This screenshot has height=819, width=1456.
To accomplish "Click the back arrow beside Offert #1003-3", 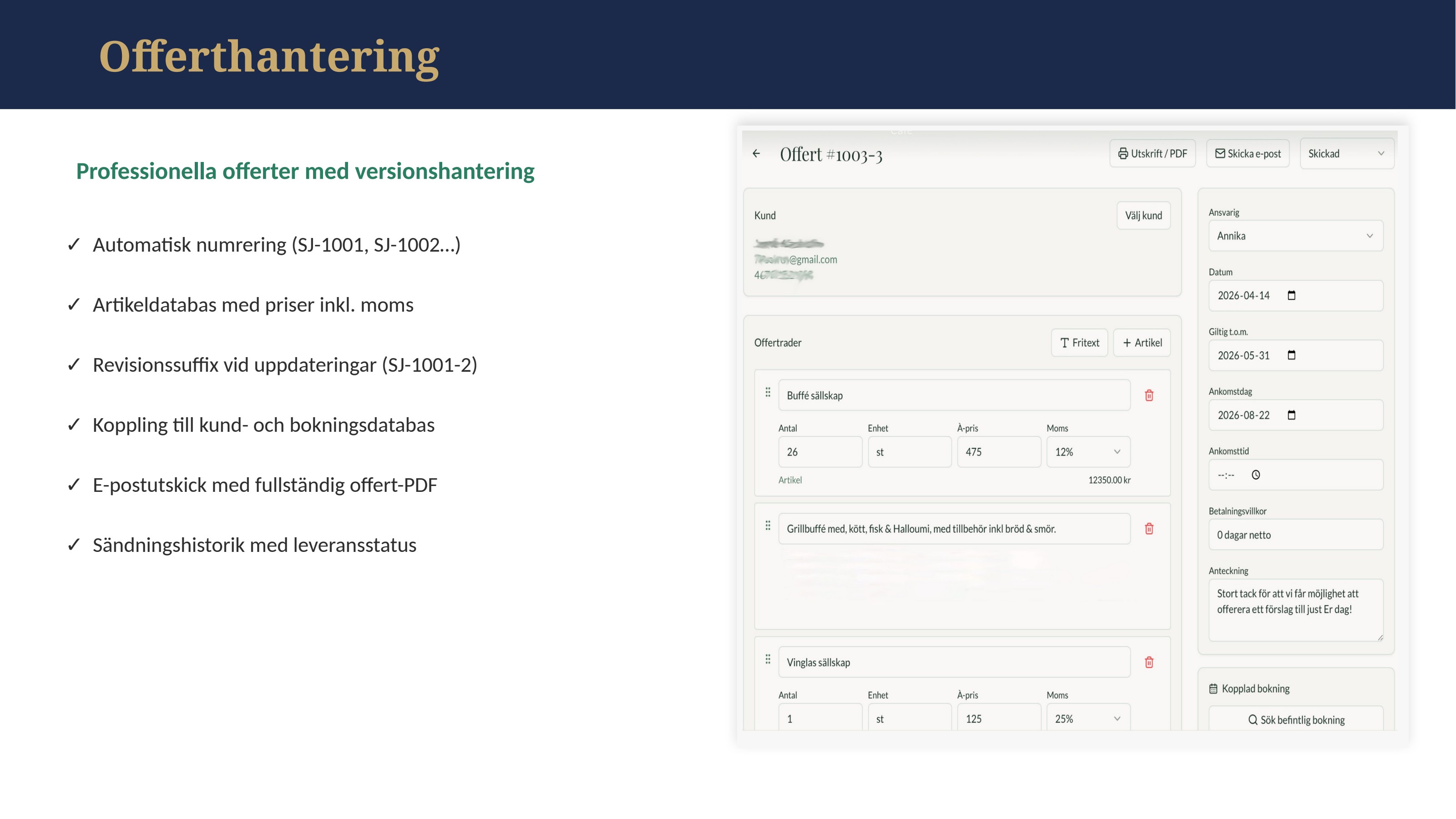I will [756, 154].
